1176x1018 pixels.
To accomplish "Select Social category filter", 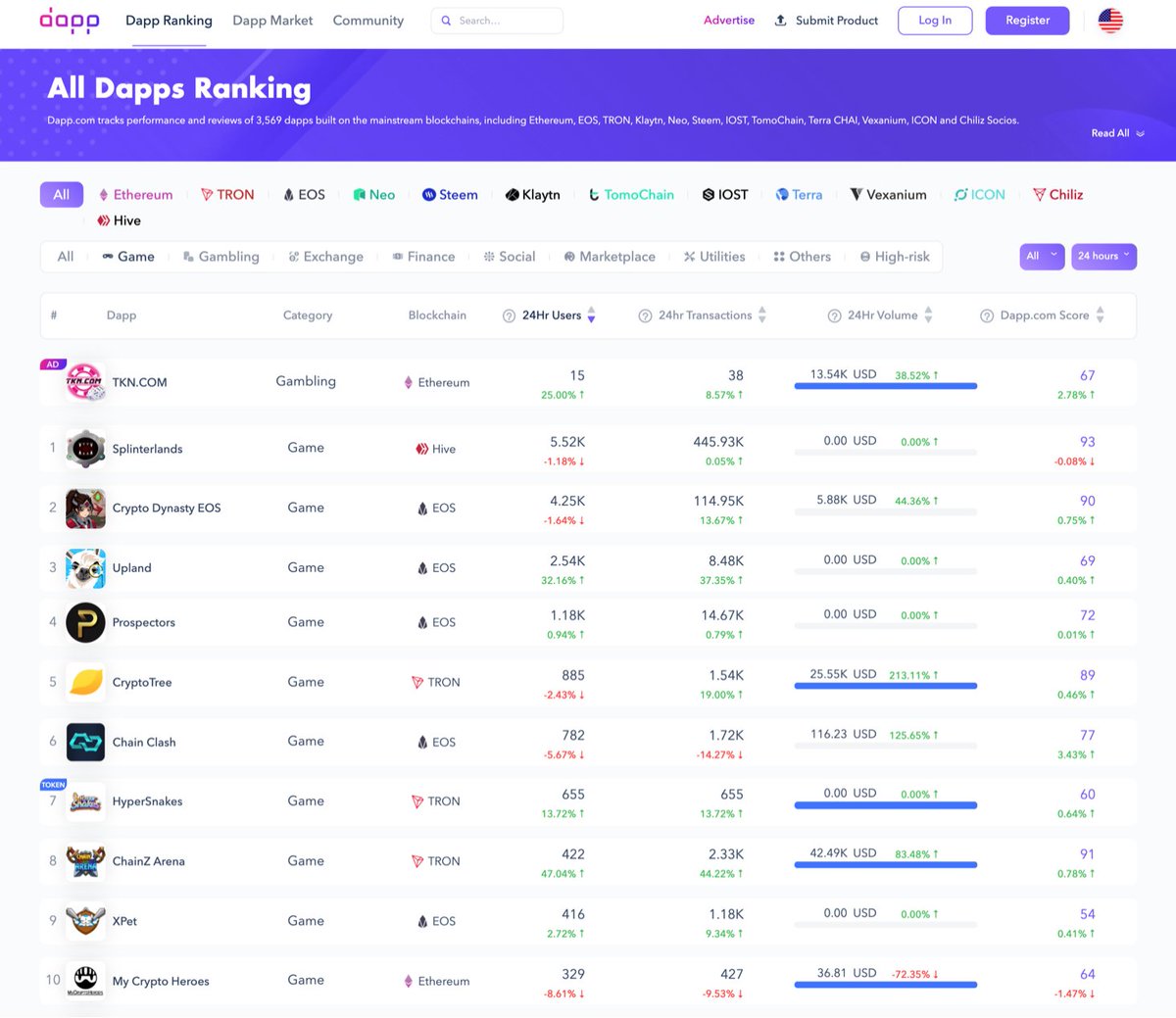I will (510, 257).
